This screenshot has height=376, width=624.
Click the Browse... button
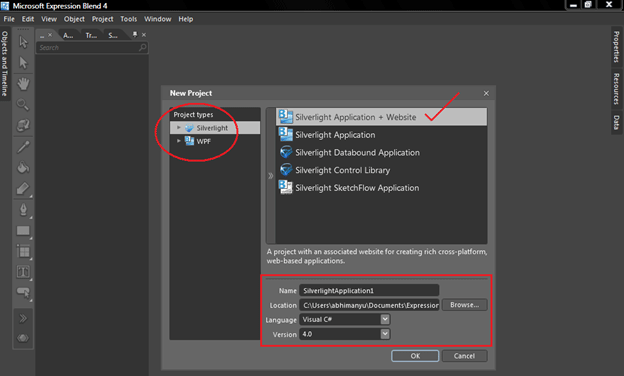[x=464, y=305]
